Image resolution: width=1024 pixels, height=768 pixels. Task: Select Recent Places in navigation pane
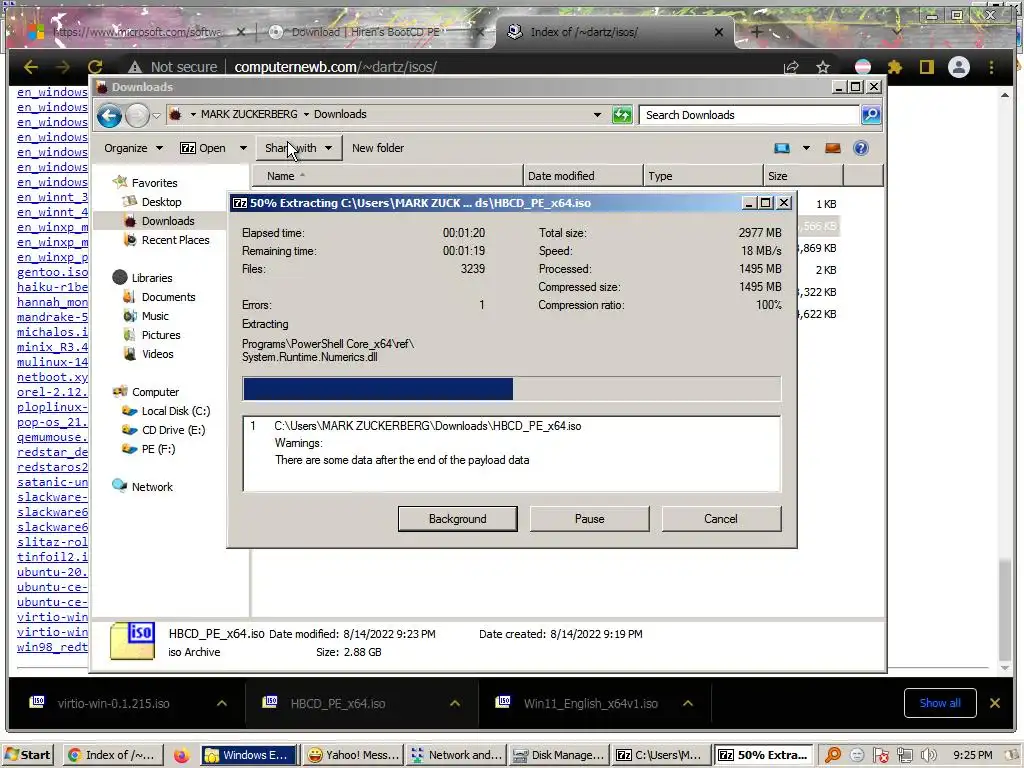175,240
